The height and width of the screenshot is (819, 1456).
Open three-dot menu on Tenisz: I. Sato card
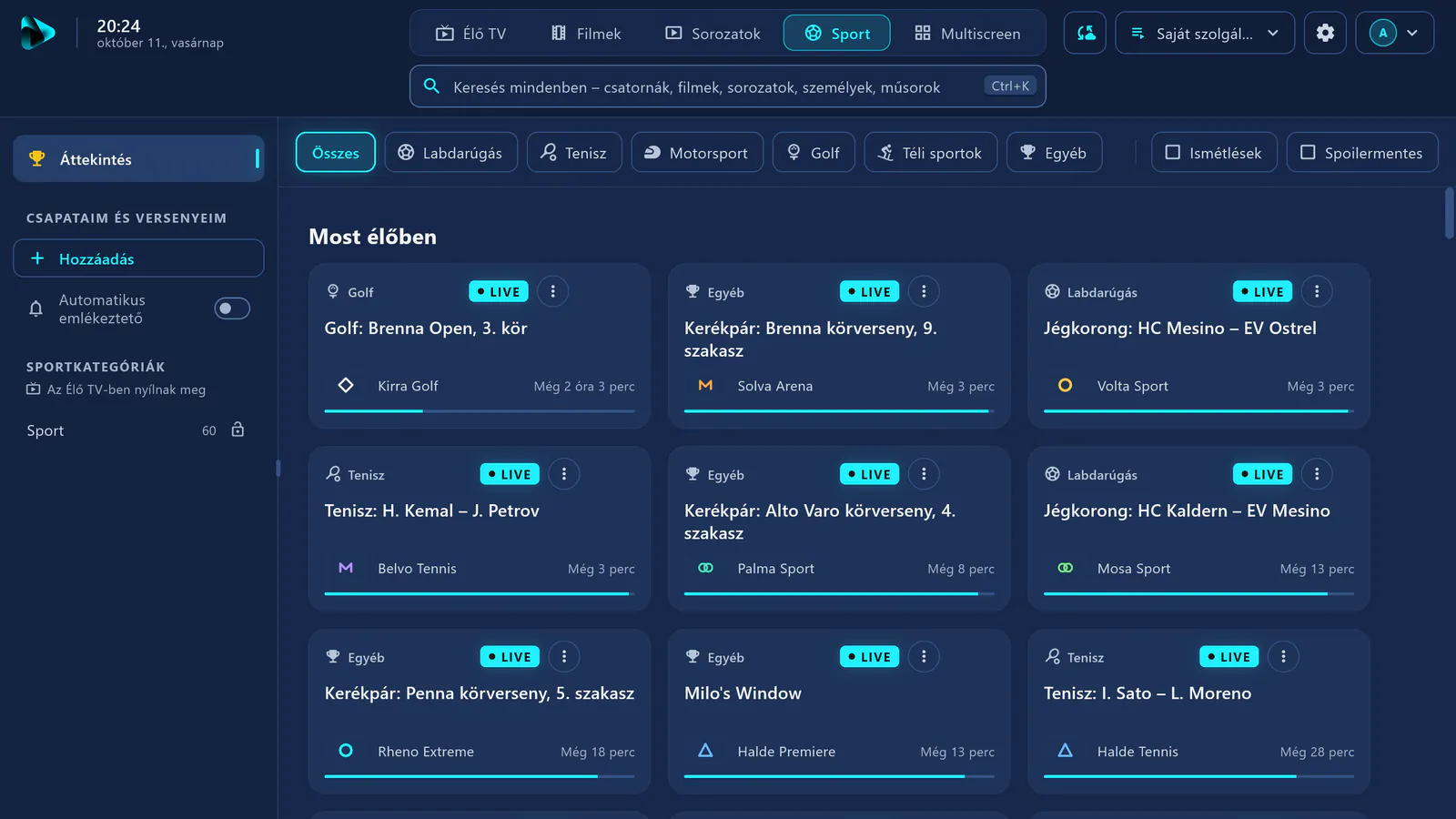click(1283, 656)
